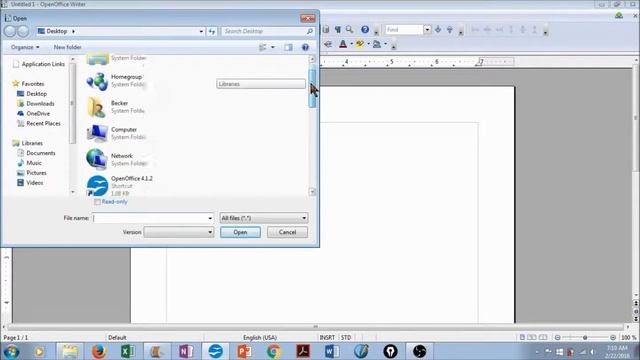Image resolution: width=640 pixels, height=360 pixels.
Task: Select OneDrive in navigation pane
Action: pos(33,113)
